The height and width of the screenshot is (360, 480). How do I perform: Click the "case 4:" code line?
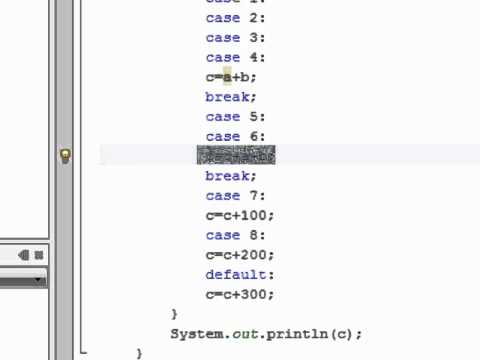point(235,57)
